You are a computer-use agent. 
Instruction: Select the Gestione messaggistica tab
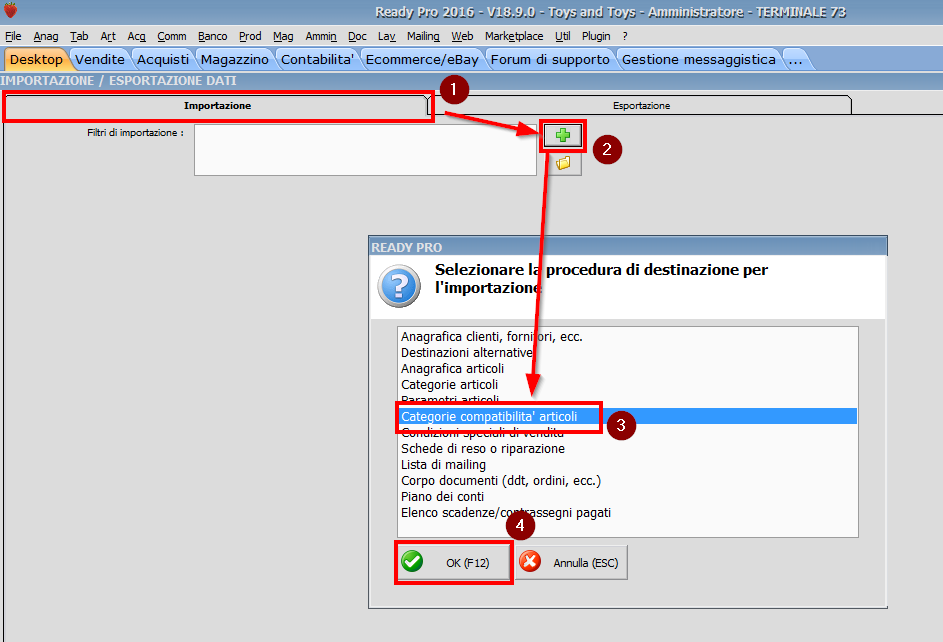pos(699,60)
